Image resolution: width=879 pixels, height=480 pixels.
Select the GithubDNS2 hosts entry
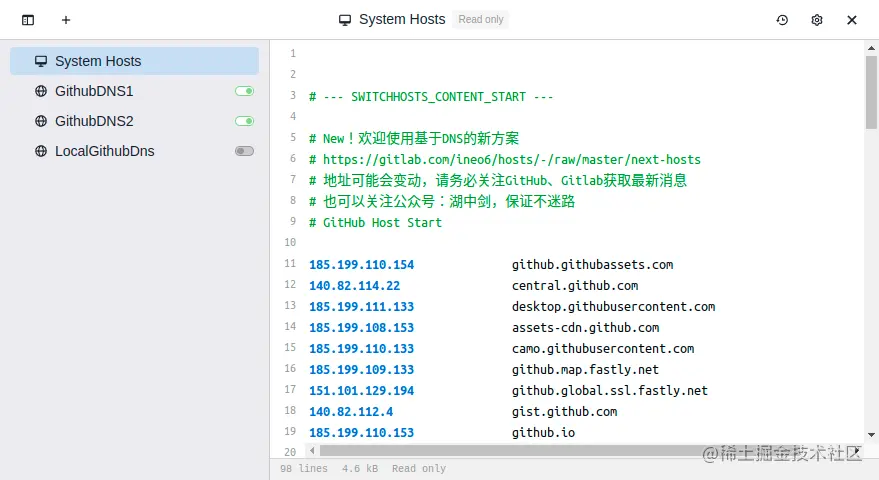135,121
